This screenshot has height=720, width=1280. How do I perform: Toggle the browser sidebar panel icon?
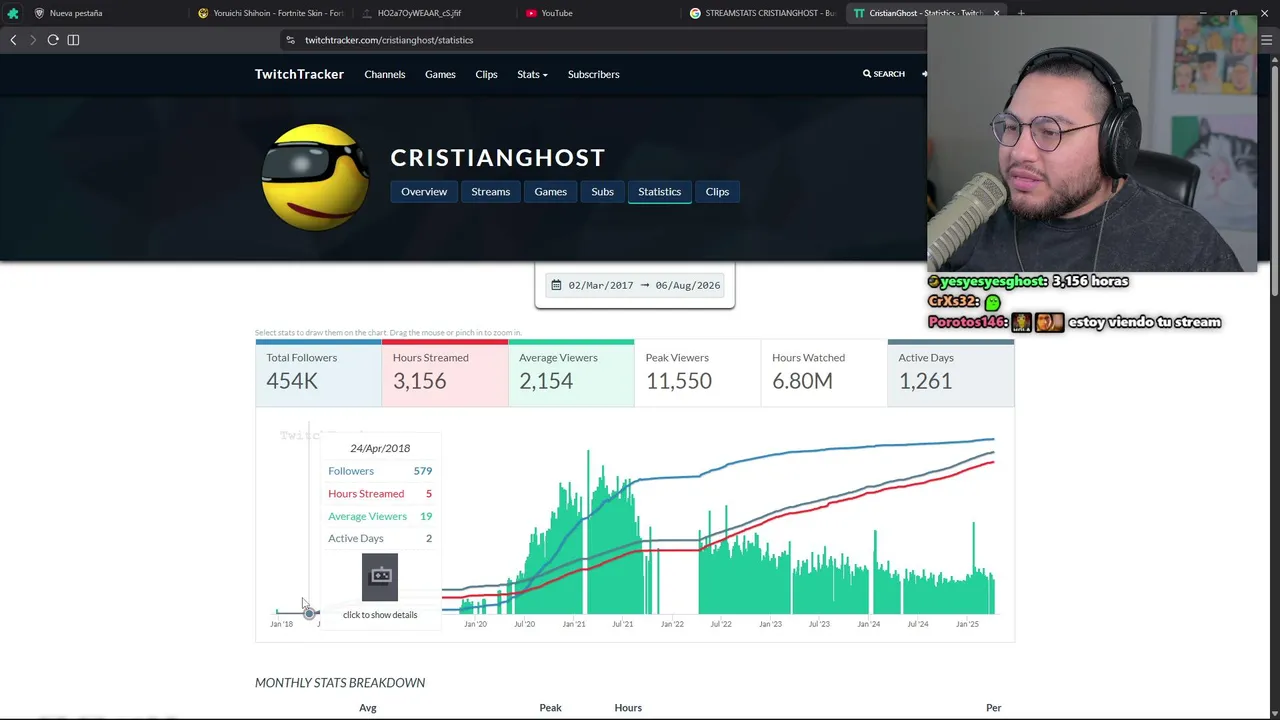tap(73, 40)
